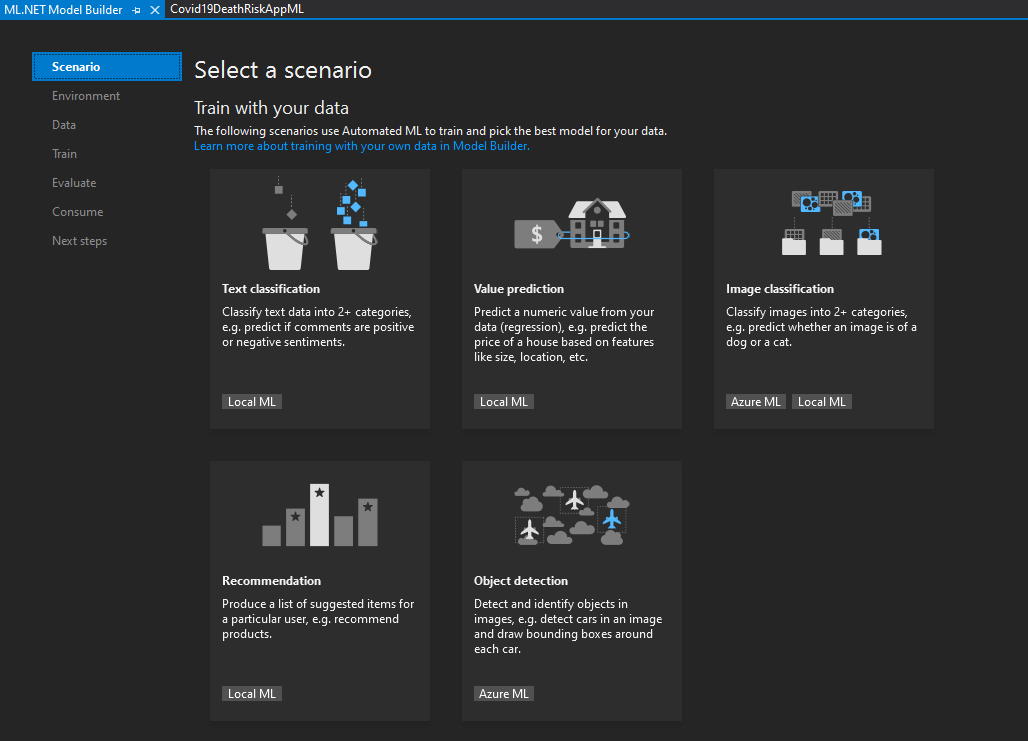Image resolution: width=1028 pixels, height=741 pixels.
Task: Click the Image classification folders icon
Action: [x=831, y=222]
